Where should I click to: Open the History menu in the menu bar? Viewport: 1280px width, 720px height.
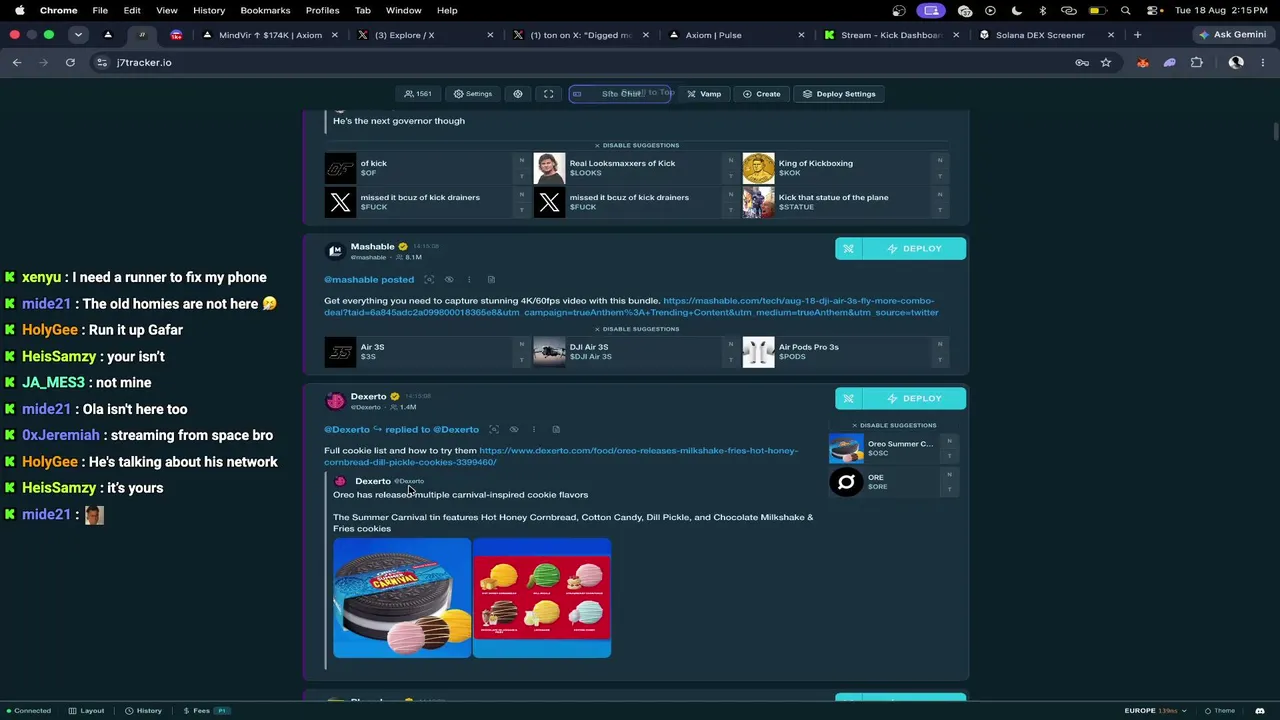click(x=209, y=11)
